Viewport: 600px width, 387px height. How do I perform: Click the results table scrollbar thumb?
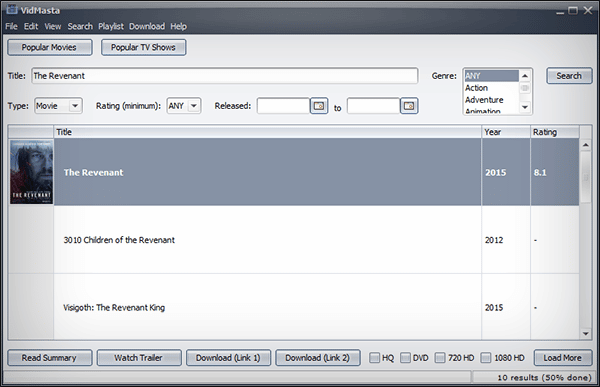pyautogui.click(x=585, y=177)
